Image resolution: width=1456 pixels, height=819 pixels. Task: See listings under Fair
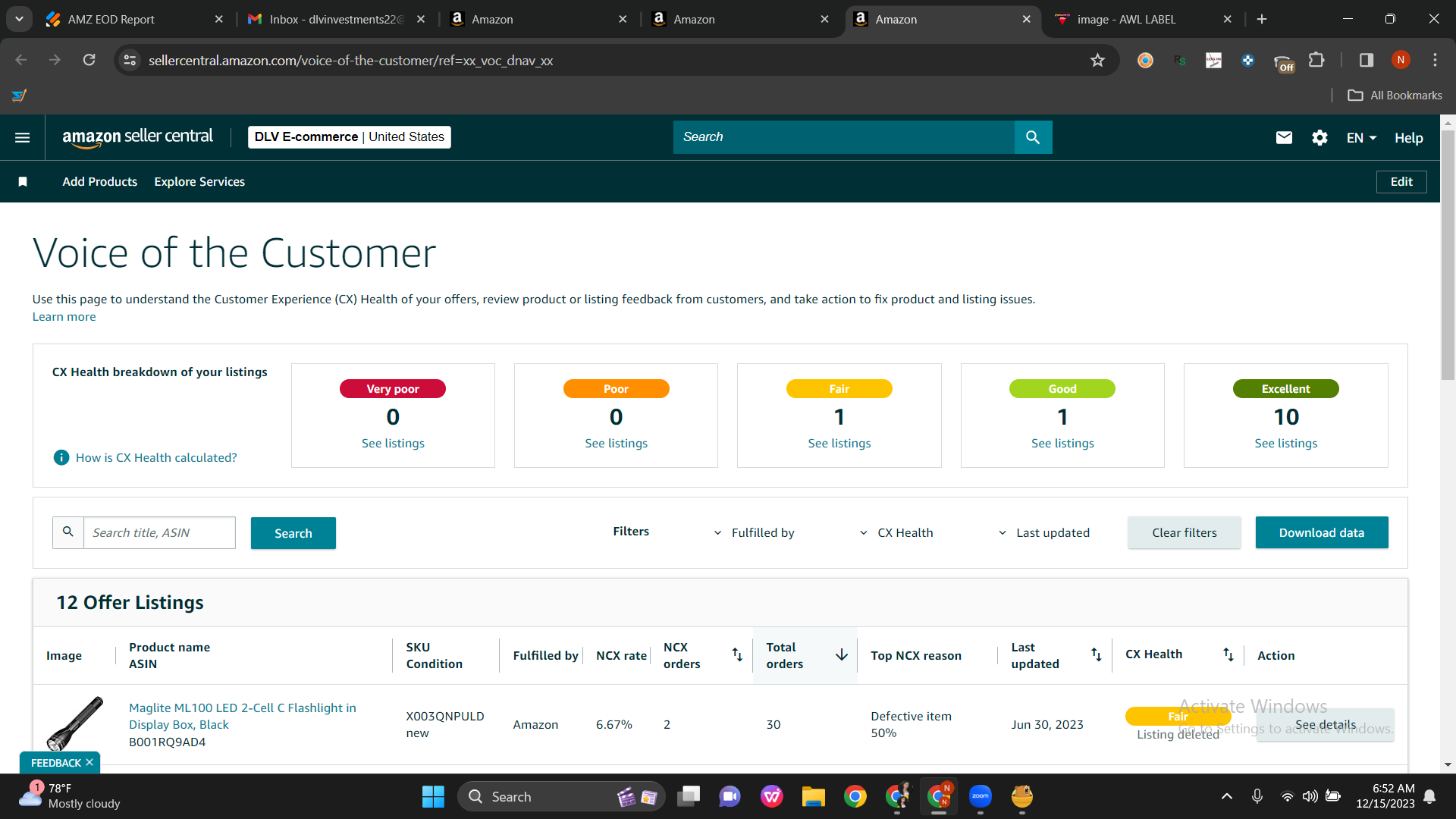839,444
